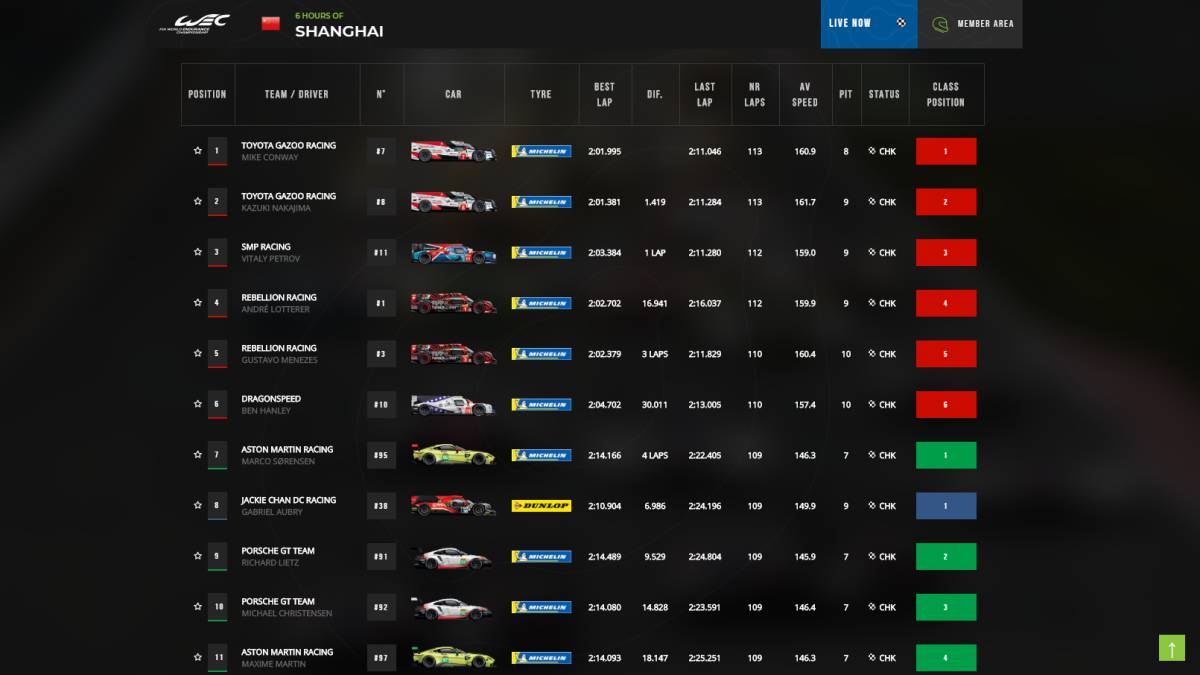
Task: Open Toyota Gazoo Racing Mike Conway entry
Action: click(289, 151)
